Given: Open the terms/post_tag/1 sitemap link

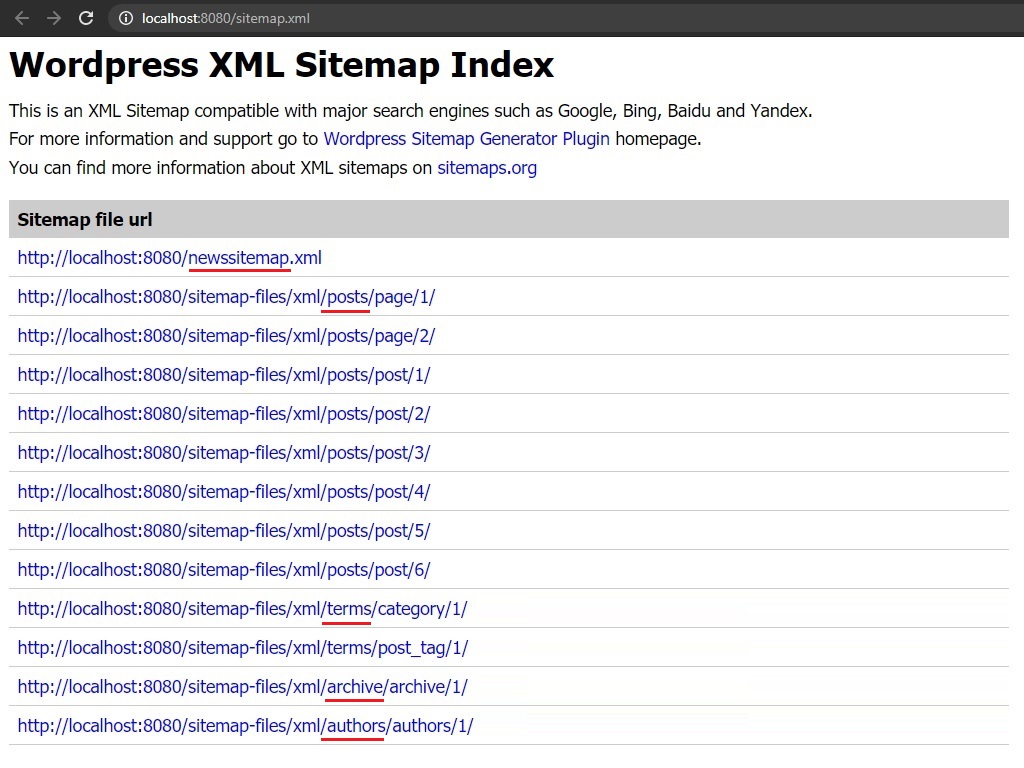Looking at the screenshot, I should click(x=242, y=647).
